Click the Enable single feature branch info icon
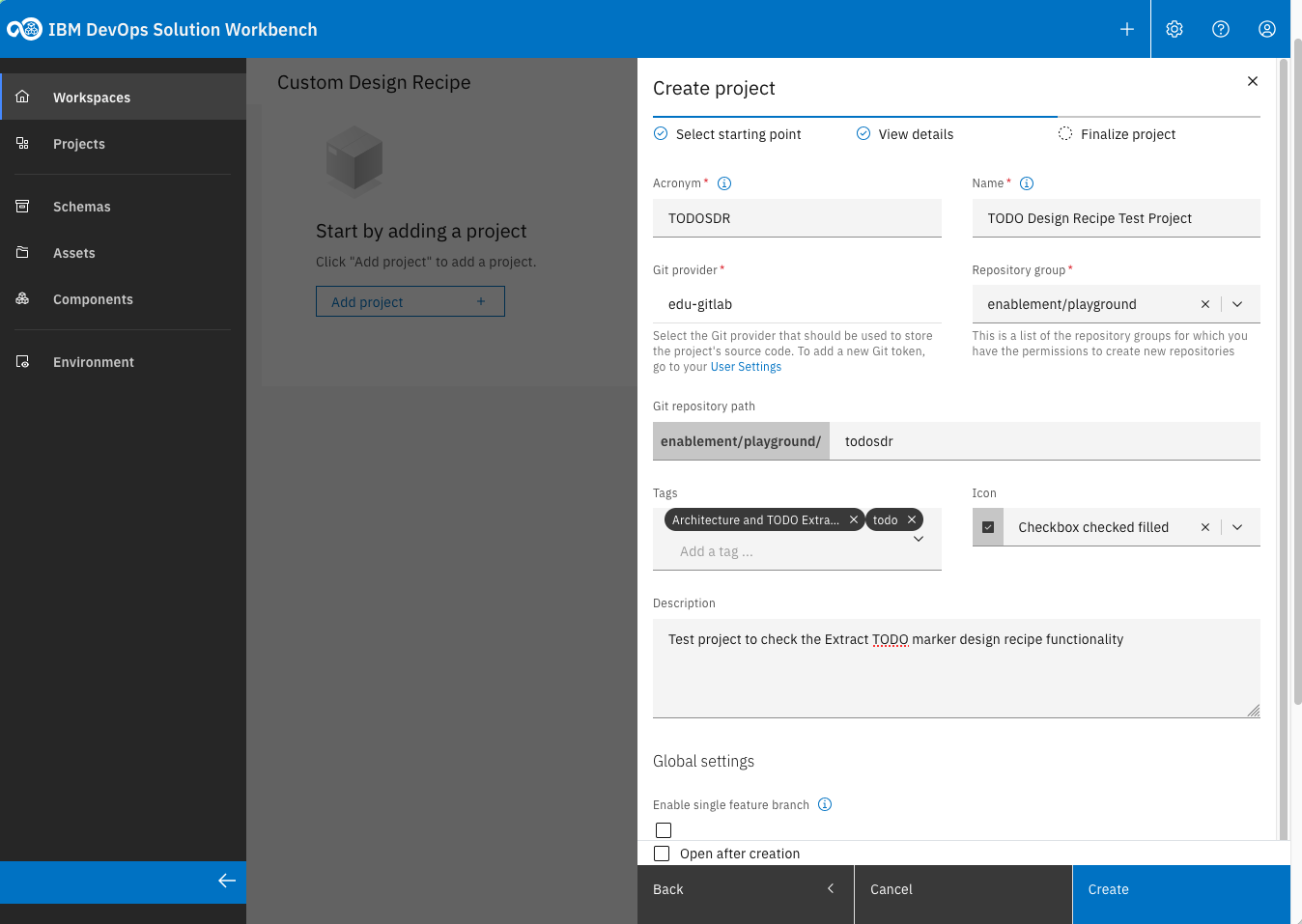 tap(825, 804)
